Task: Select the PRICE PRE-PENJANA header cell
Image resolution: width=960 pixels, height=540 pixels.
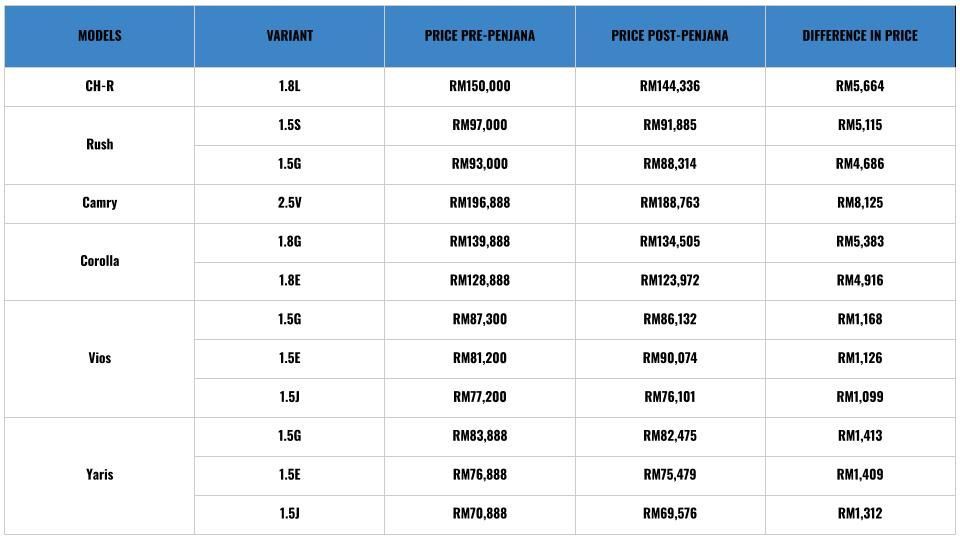Action: tap(479, 36)
